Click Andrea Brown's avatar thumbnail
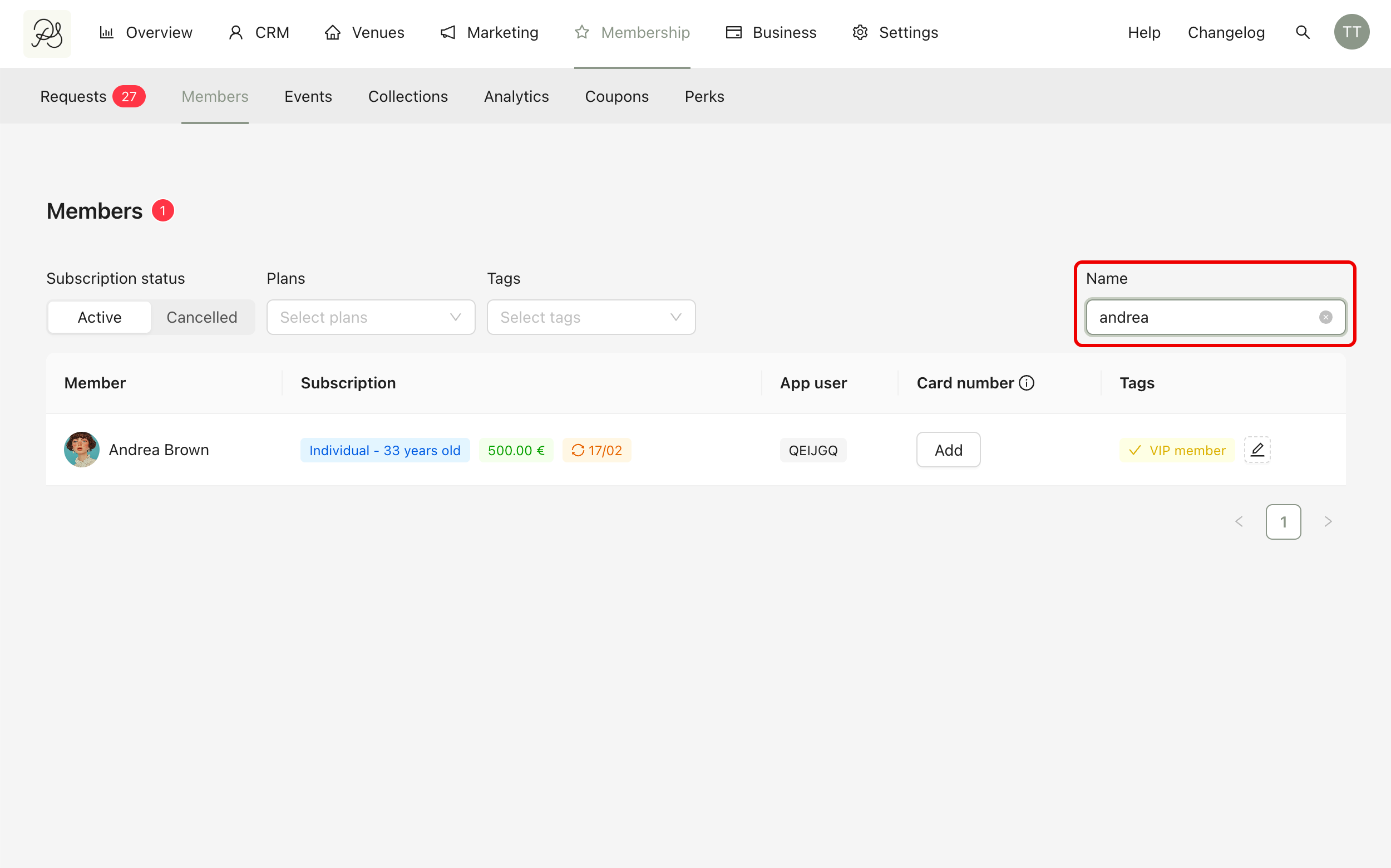Viewport: 1391px width, 868px height. (x=82, y=450)
